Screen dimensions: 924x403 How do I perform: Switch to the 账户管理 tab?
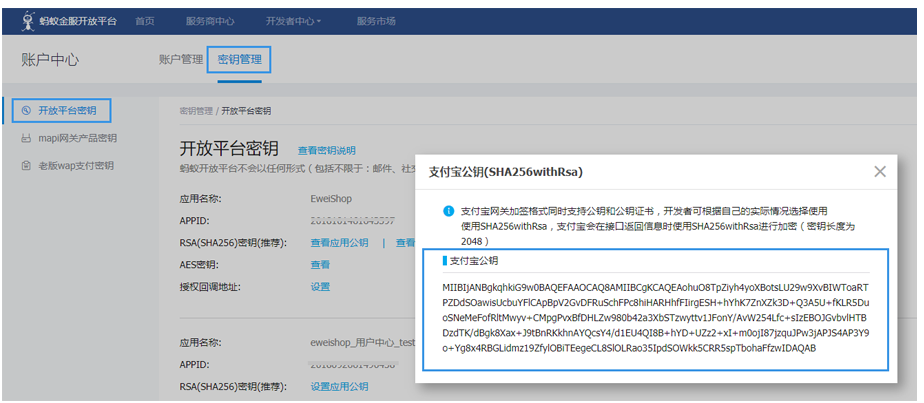coord(181,60)
